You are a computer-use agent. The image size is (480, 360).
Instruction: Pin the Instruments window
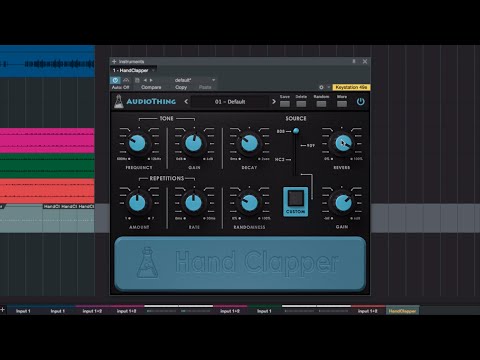click(354, 61)
